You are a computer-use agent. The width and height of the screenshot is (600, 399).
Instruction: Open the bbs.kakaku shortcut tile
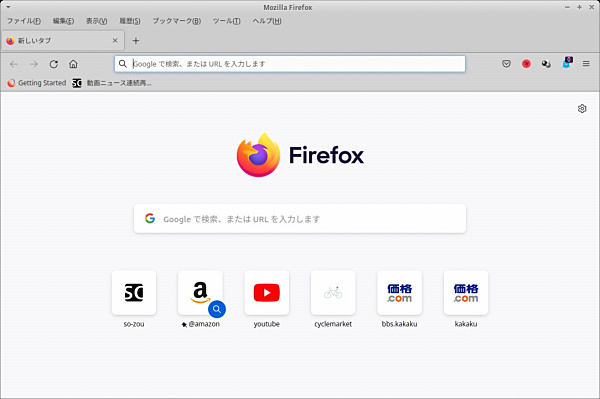click(399, 293)
